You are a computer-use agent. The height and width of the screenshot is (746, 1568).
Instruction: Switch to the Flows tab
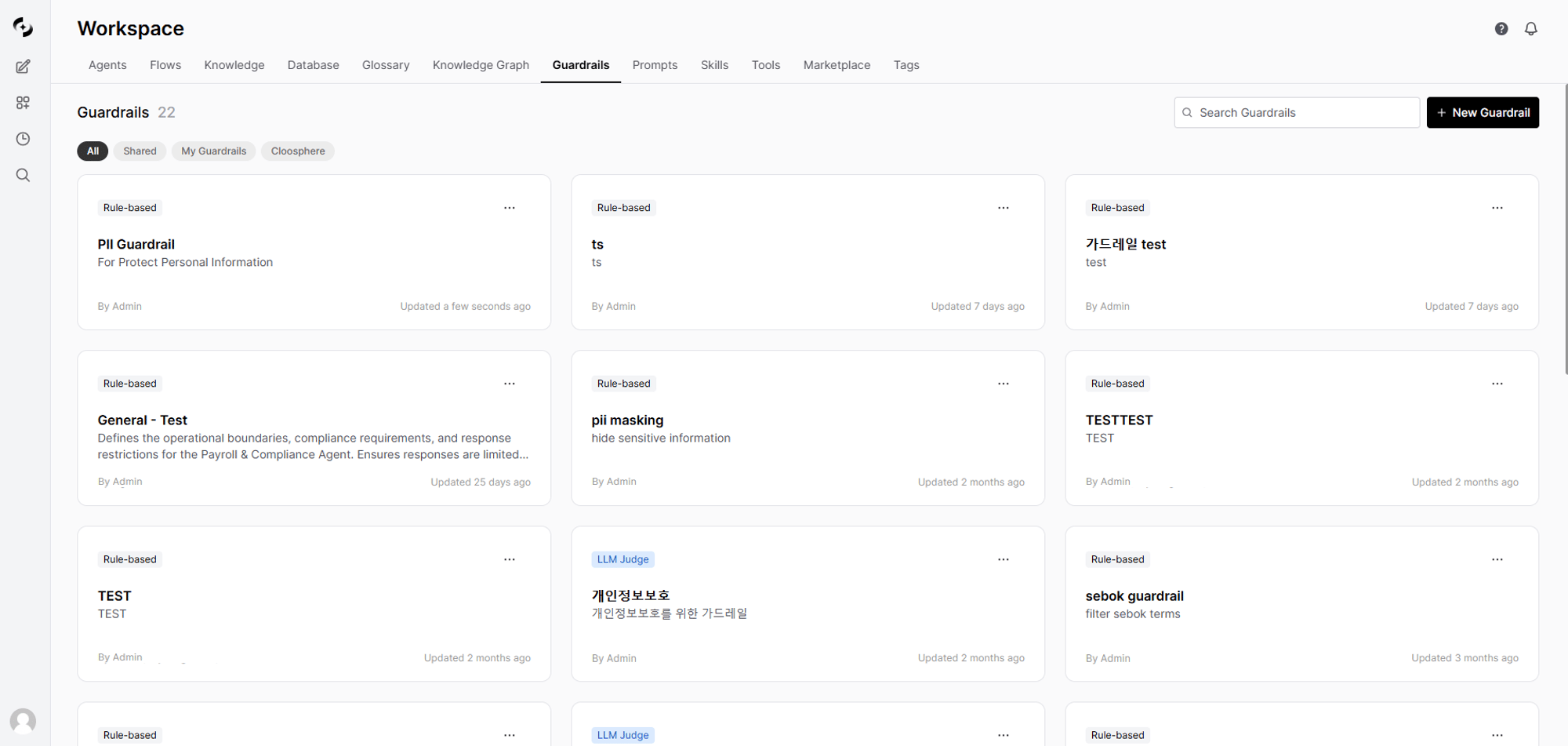[x=165, y=65]
